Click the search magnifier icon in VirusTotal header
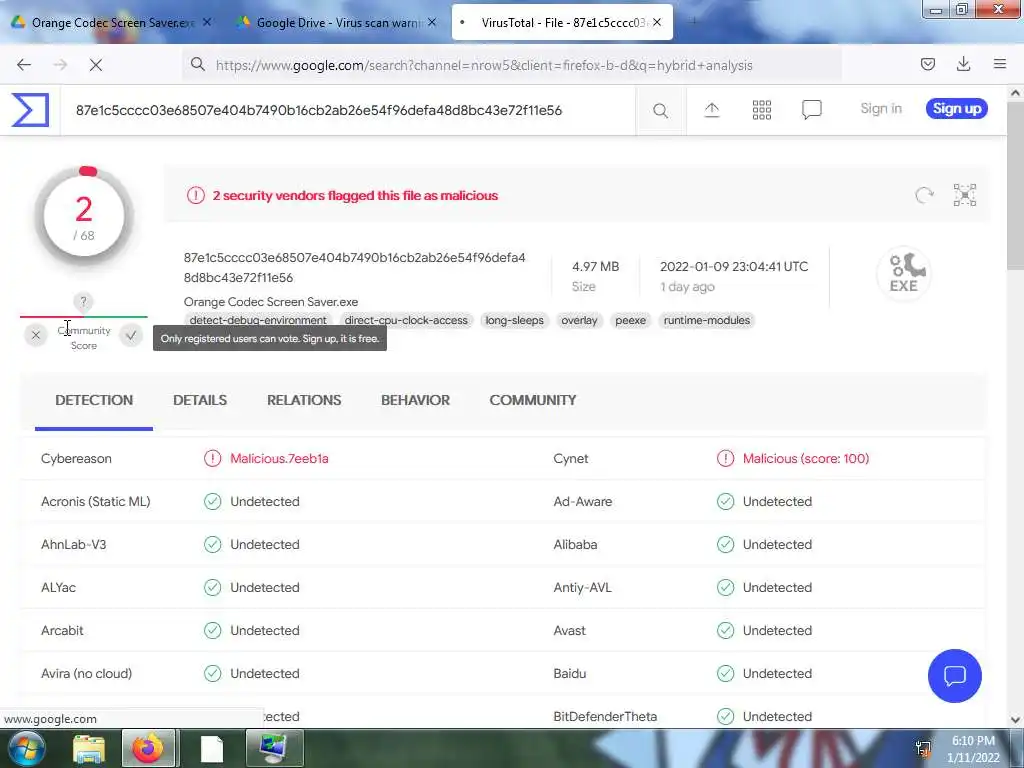Image resolution: width=1024 pixels, height=768 pixels. tap(660, 110)
